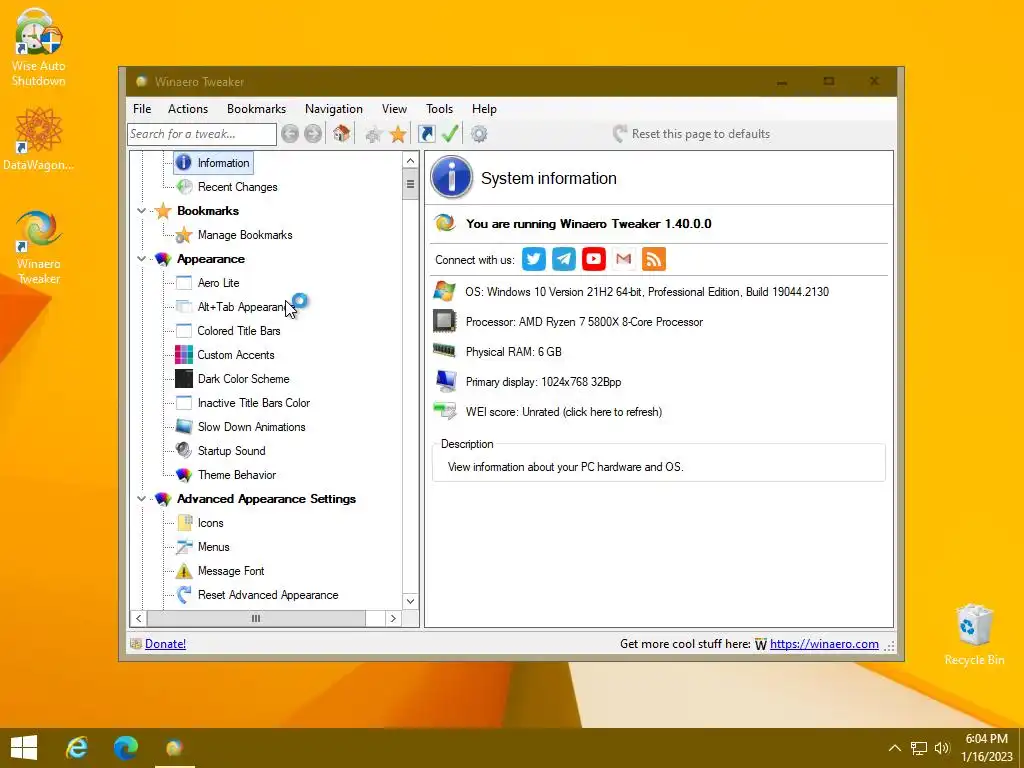Select Menus under Advanced Appearance Settings

tap(214, 547)
